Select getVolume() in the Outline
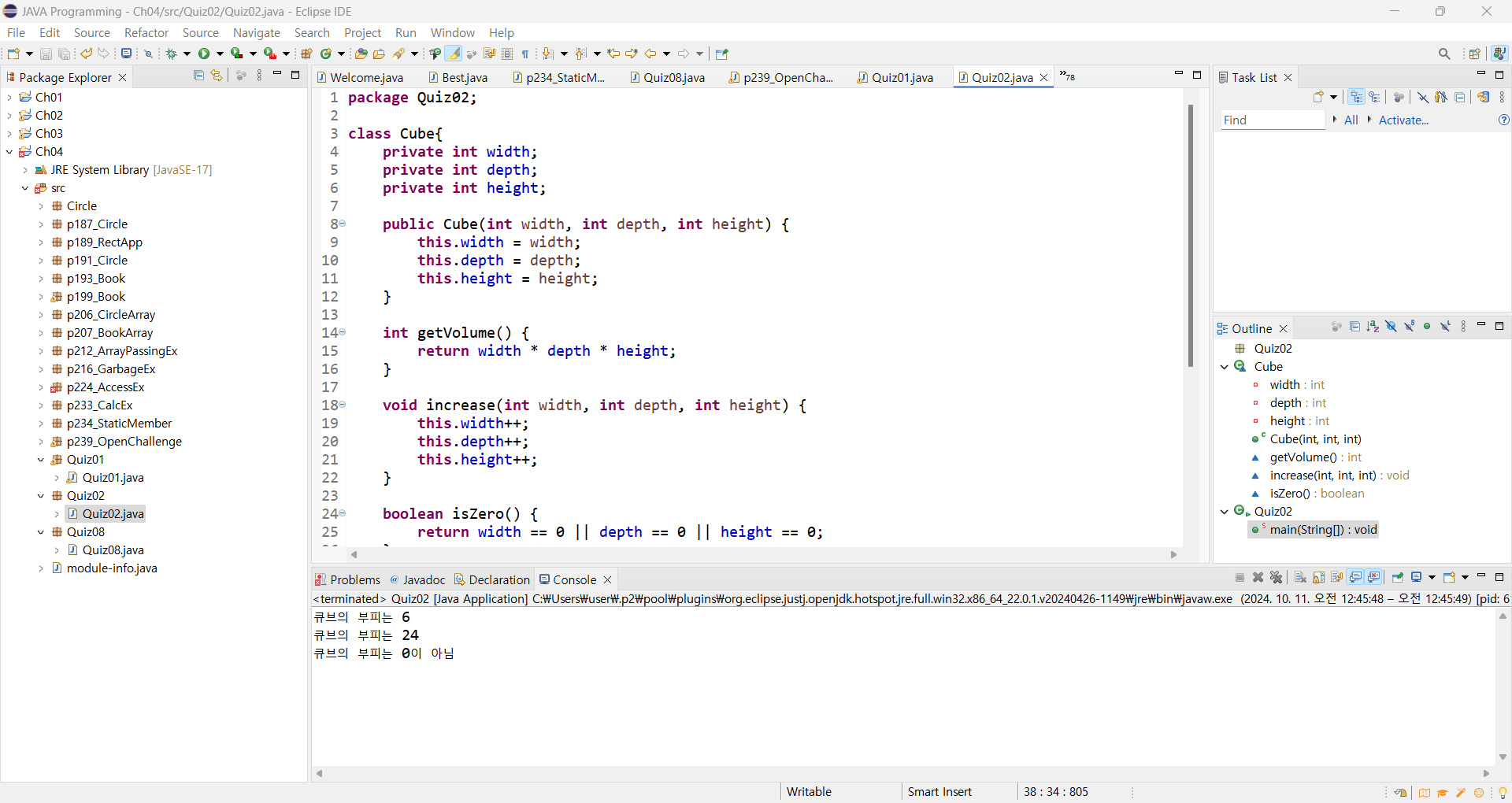 pyautogui.click(x=1307, y=457)
